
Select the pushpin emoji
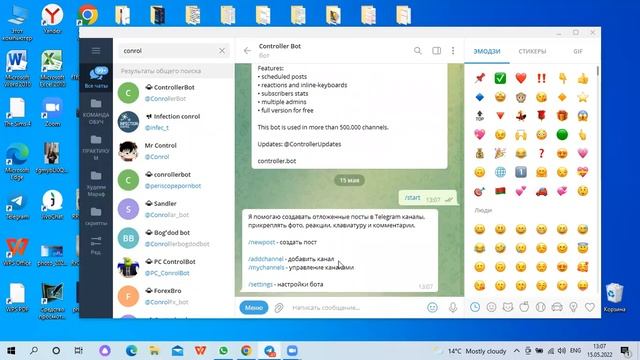click(x=480, y=78)
